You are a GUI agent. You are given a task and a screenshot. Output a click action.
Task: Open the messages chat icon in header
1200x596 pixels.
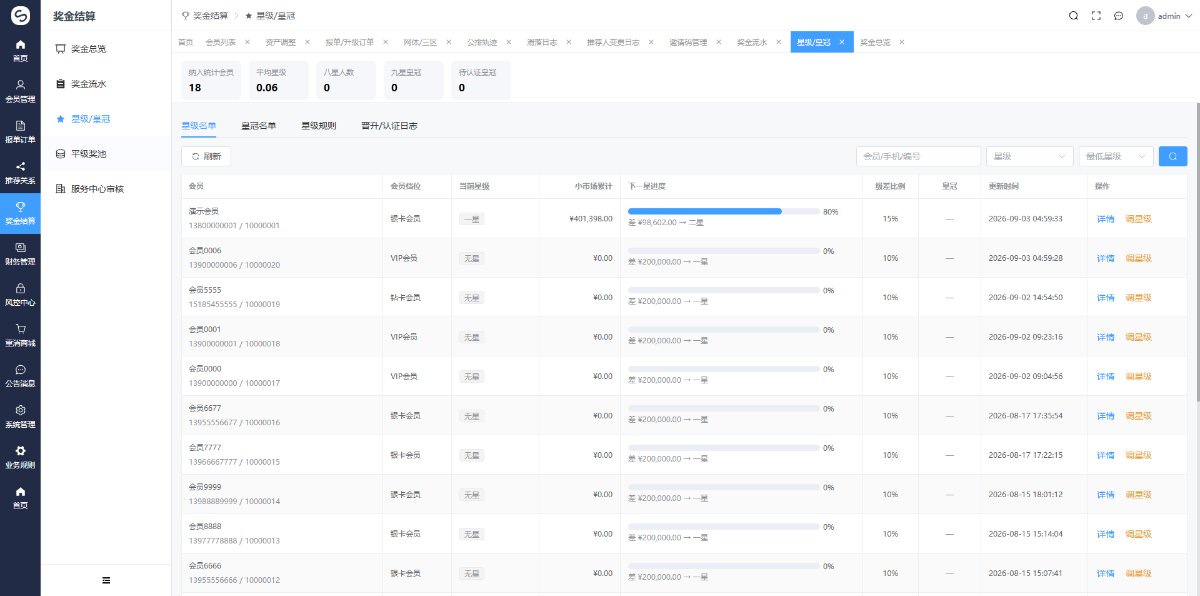(x=1118, y=16)
